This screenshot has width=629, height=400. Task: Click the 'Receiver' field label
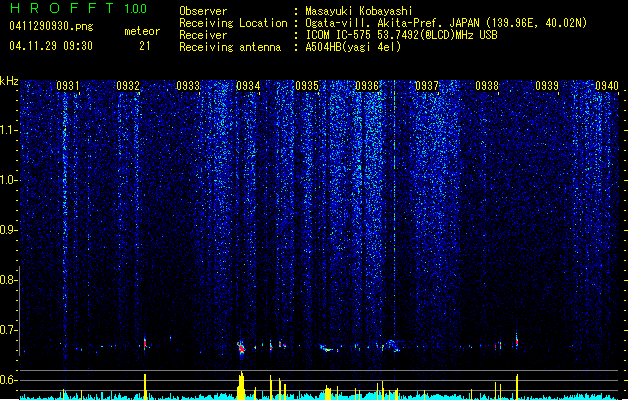click(x=203, y=35)
